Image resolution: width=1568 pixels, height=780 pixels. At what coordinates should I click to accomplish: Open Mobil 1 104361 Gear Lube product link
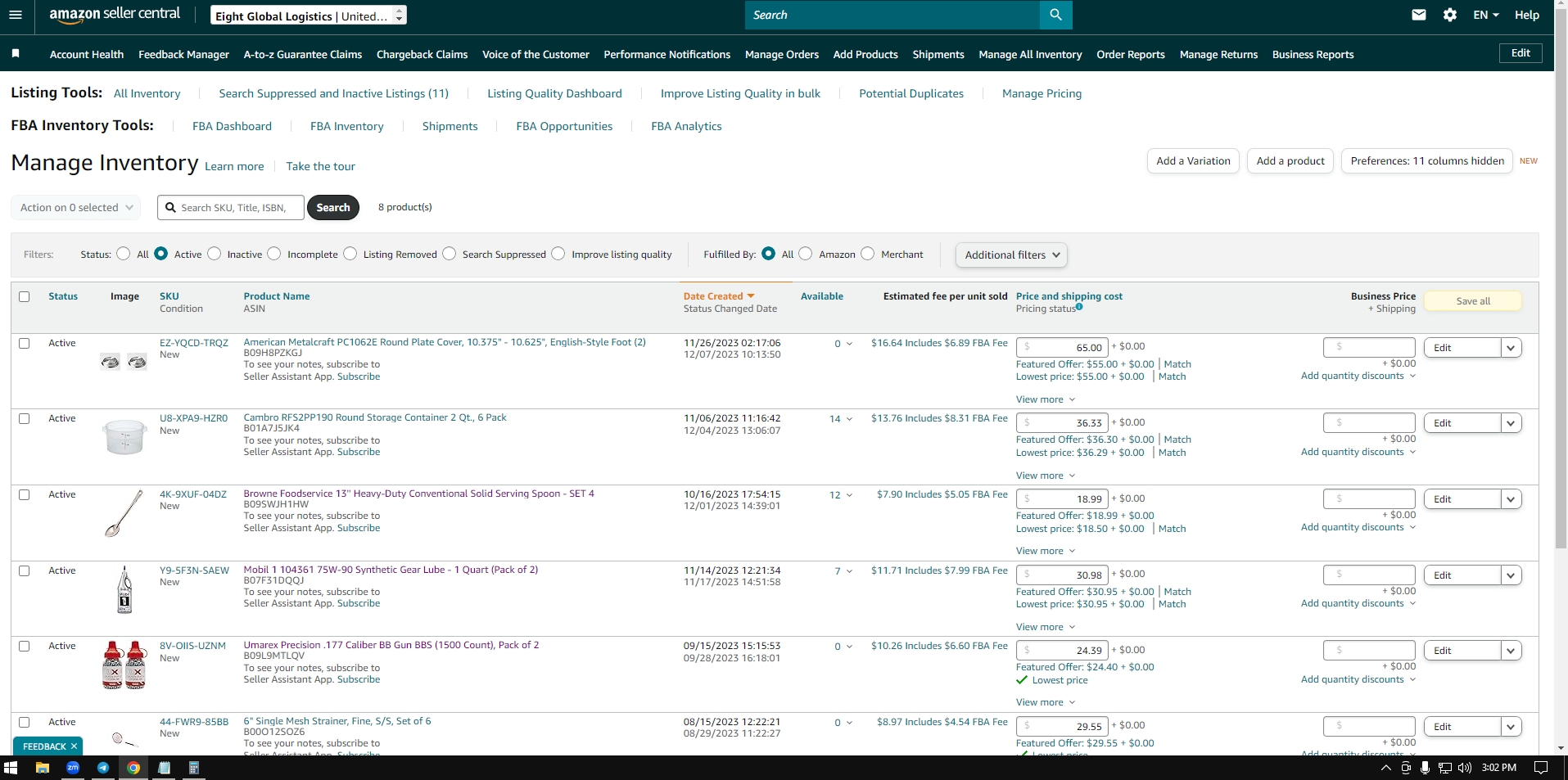(391, 570)
